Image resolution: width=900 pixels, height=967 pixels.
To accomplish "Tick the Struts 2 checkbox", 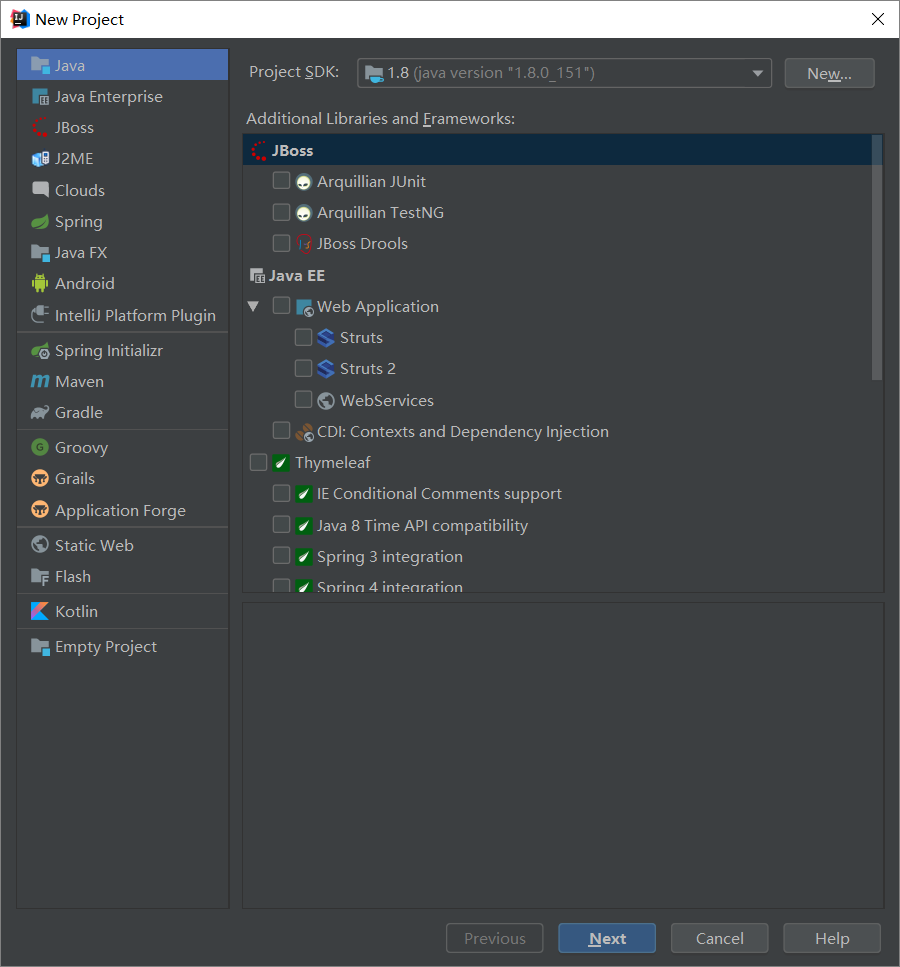I will (303, 368).
